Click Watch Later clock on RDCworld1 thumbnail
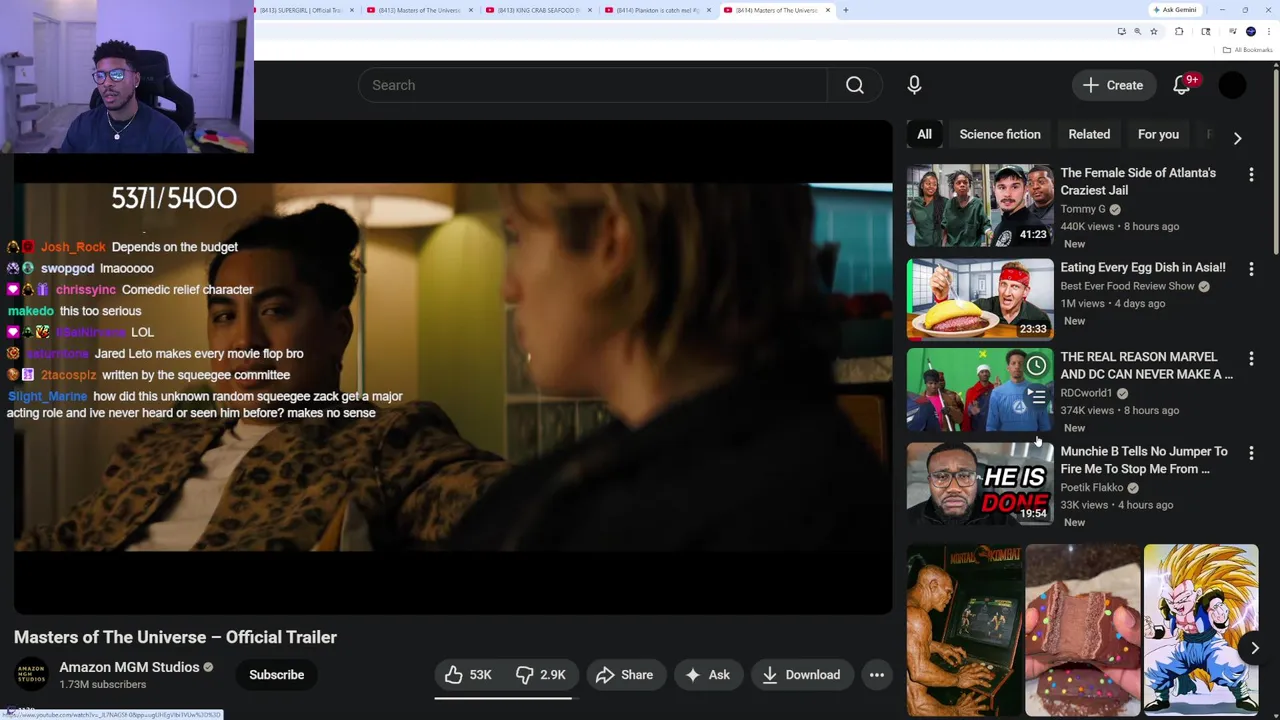The image size is (1280, 720). [1037, 366]
